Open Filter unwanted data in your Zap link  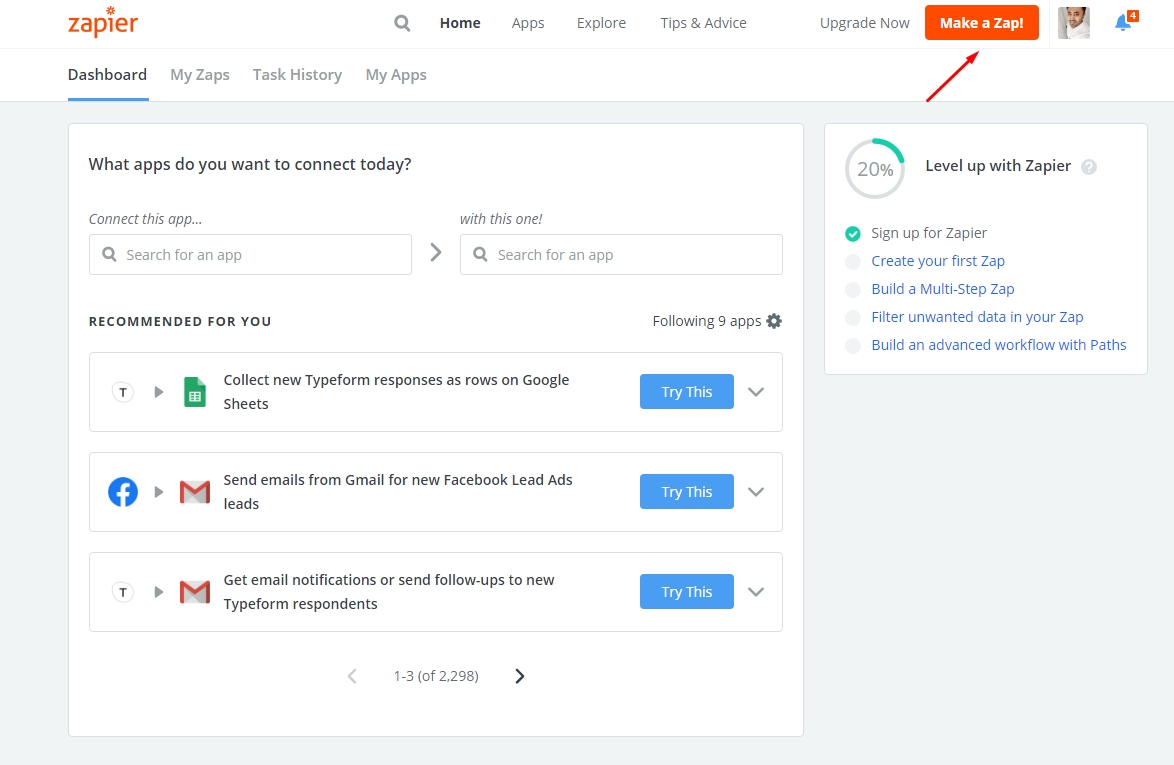pyautogui.click(x=977, y=317)
